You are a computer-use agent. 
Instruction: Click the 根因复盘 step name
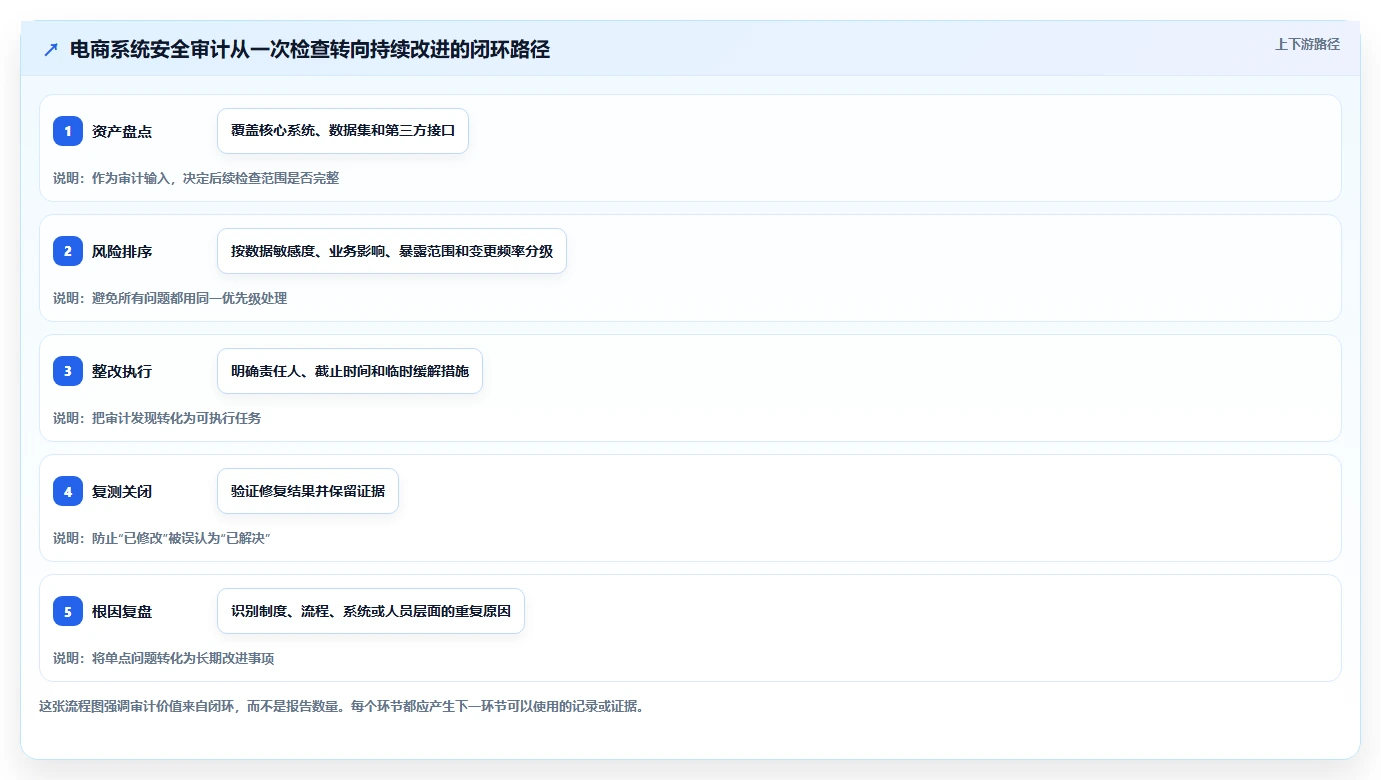pos(122,611)
